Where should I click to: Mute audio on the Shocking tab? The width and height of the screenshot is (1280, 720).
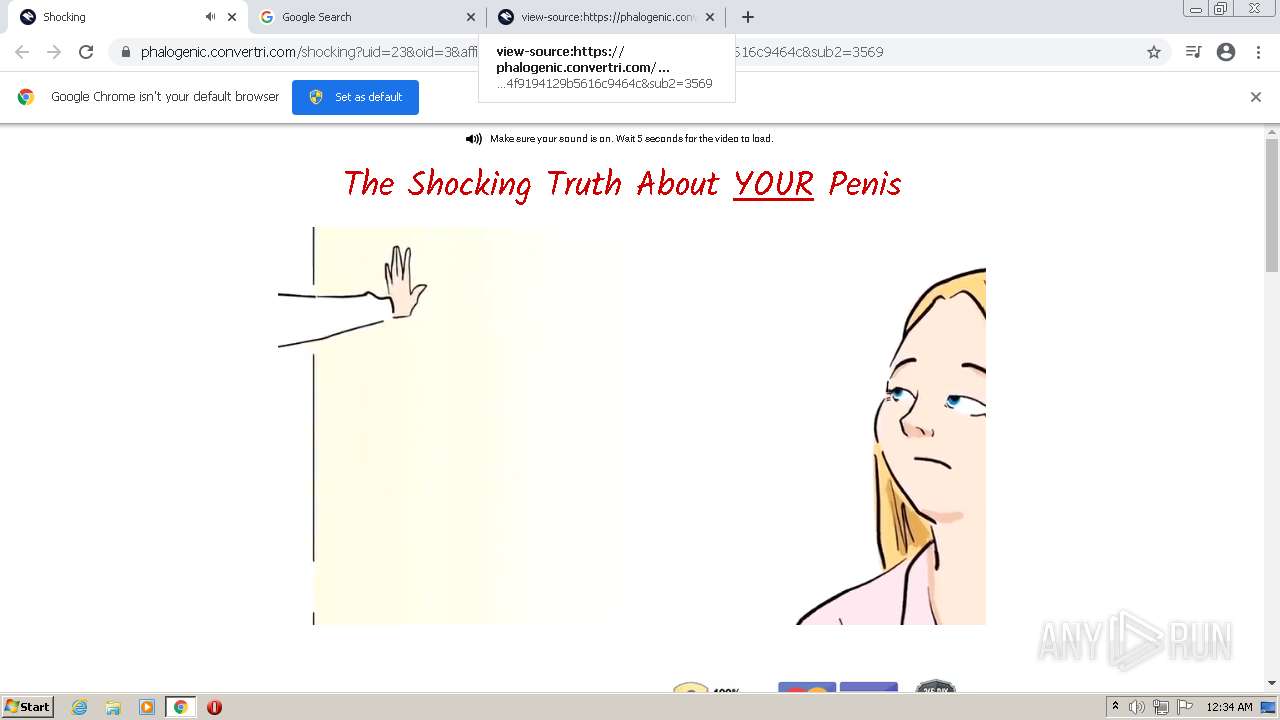pyautogui.click(x=210, y=17)
